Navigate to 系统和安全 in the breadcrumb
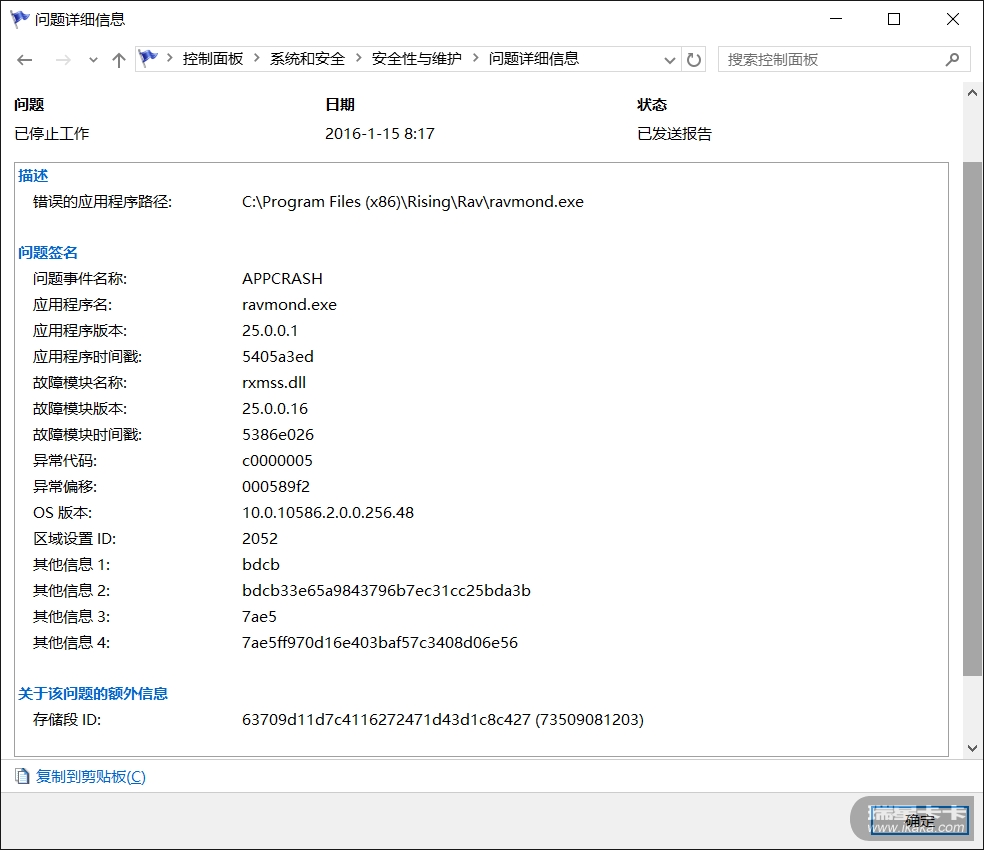Screen dimensions: 984x850 point(307,59)
